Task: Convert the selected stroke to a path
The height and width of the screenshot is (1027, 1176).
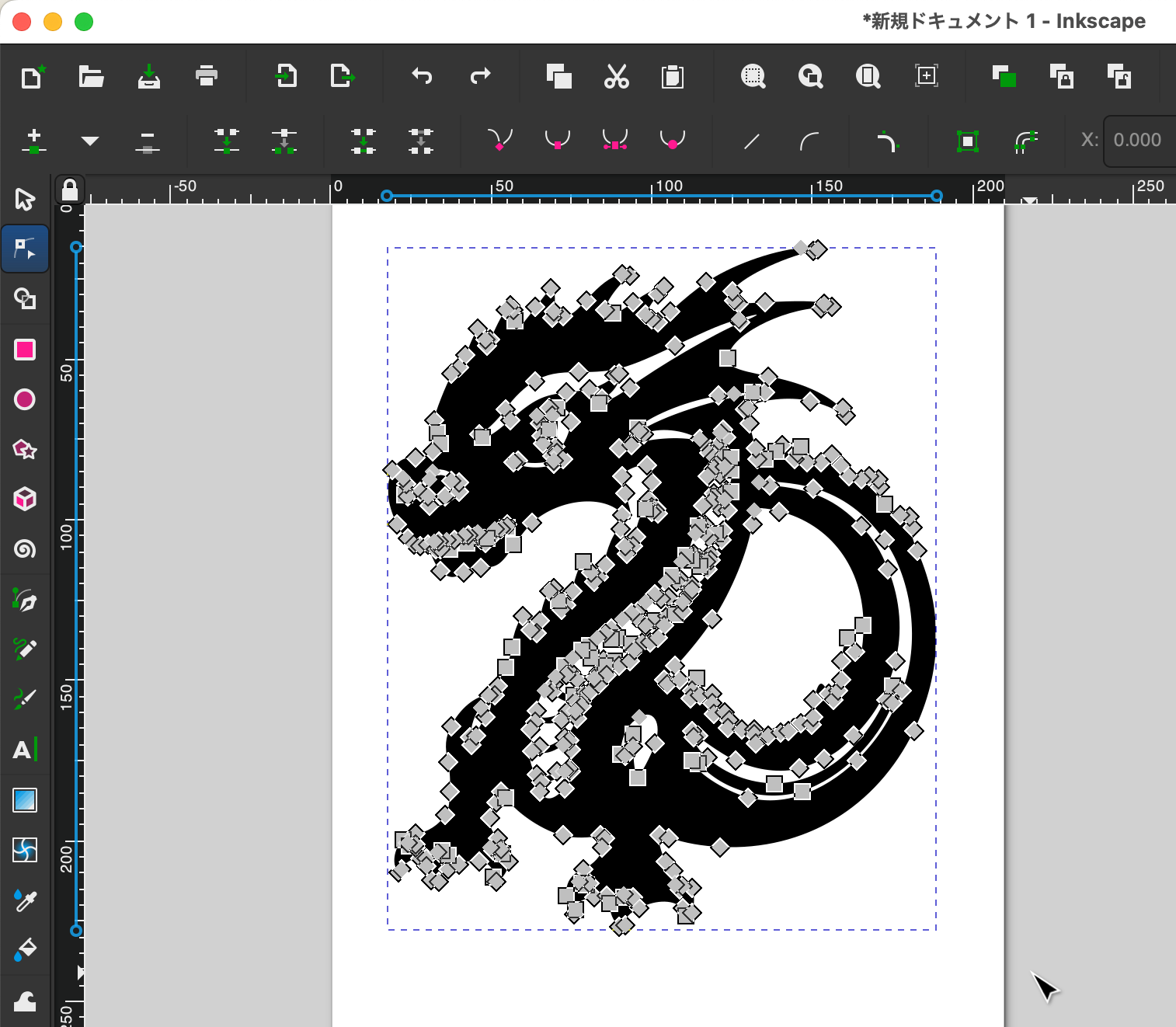Action: (x=1025, y=141)
